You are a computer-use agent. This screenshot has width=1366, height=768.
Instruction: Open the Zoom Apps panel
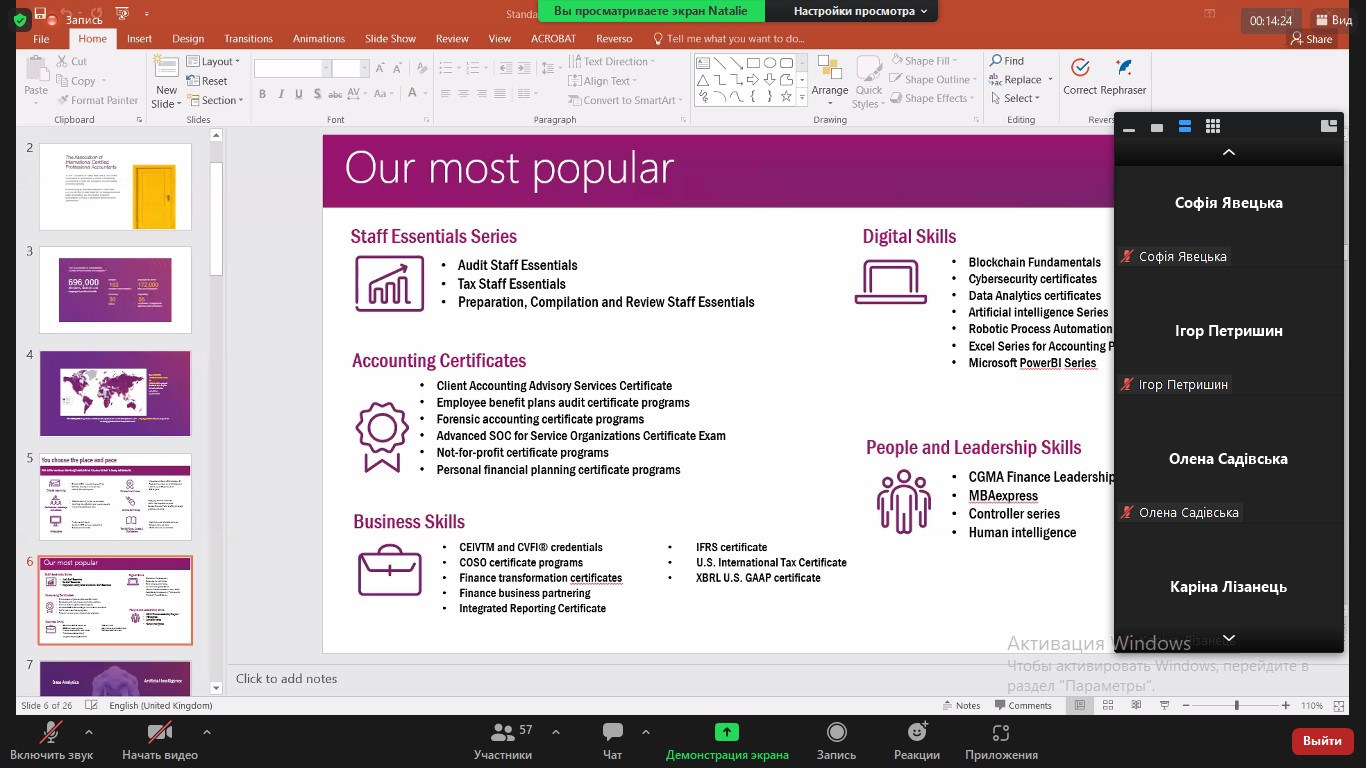coord(1001,740)
